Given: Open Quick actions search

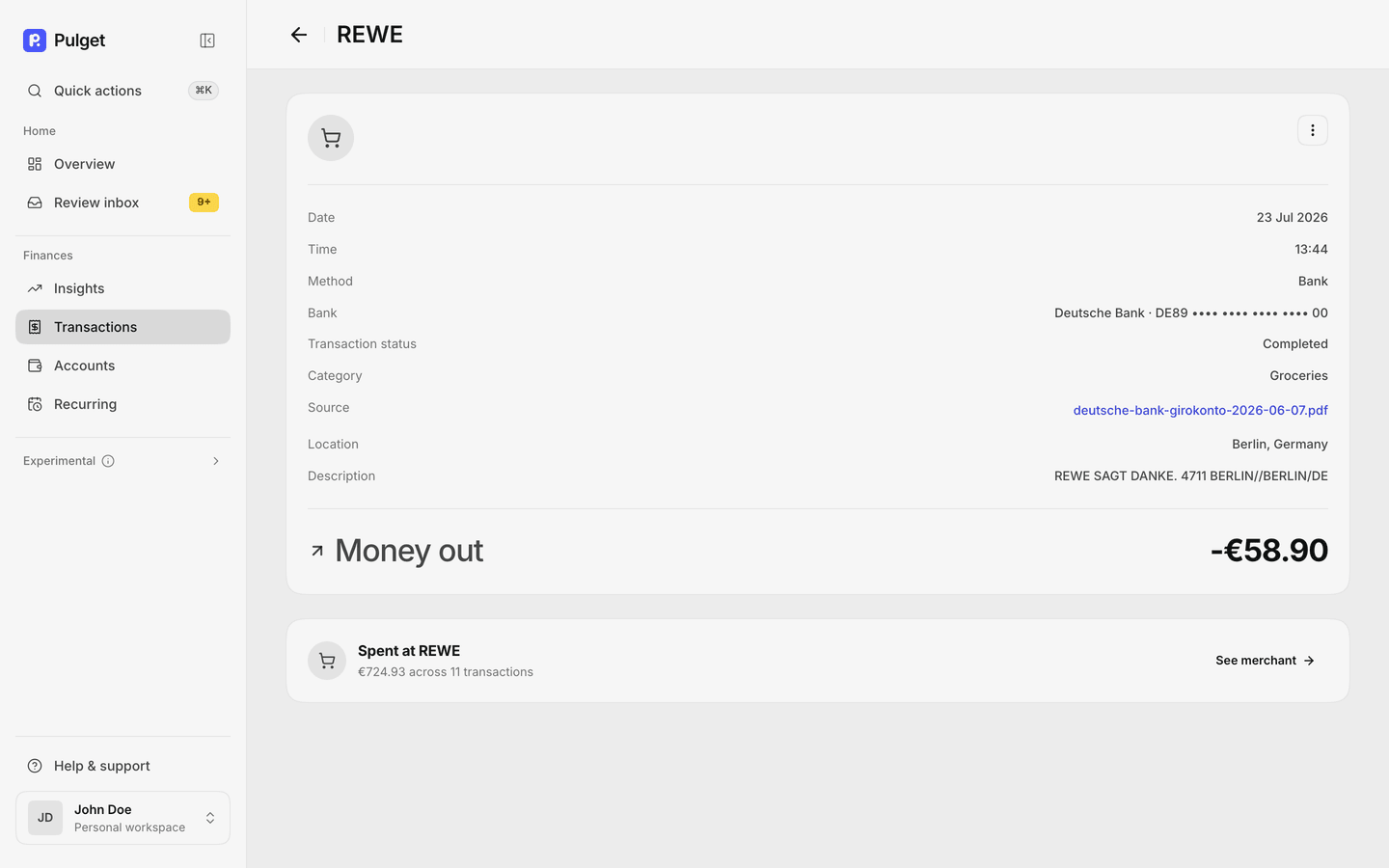Looking at the screenshot, I should click(123, 91).
